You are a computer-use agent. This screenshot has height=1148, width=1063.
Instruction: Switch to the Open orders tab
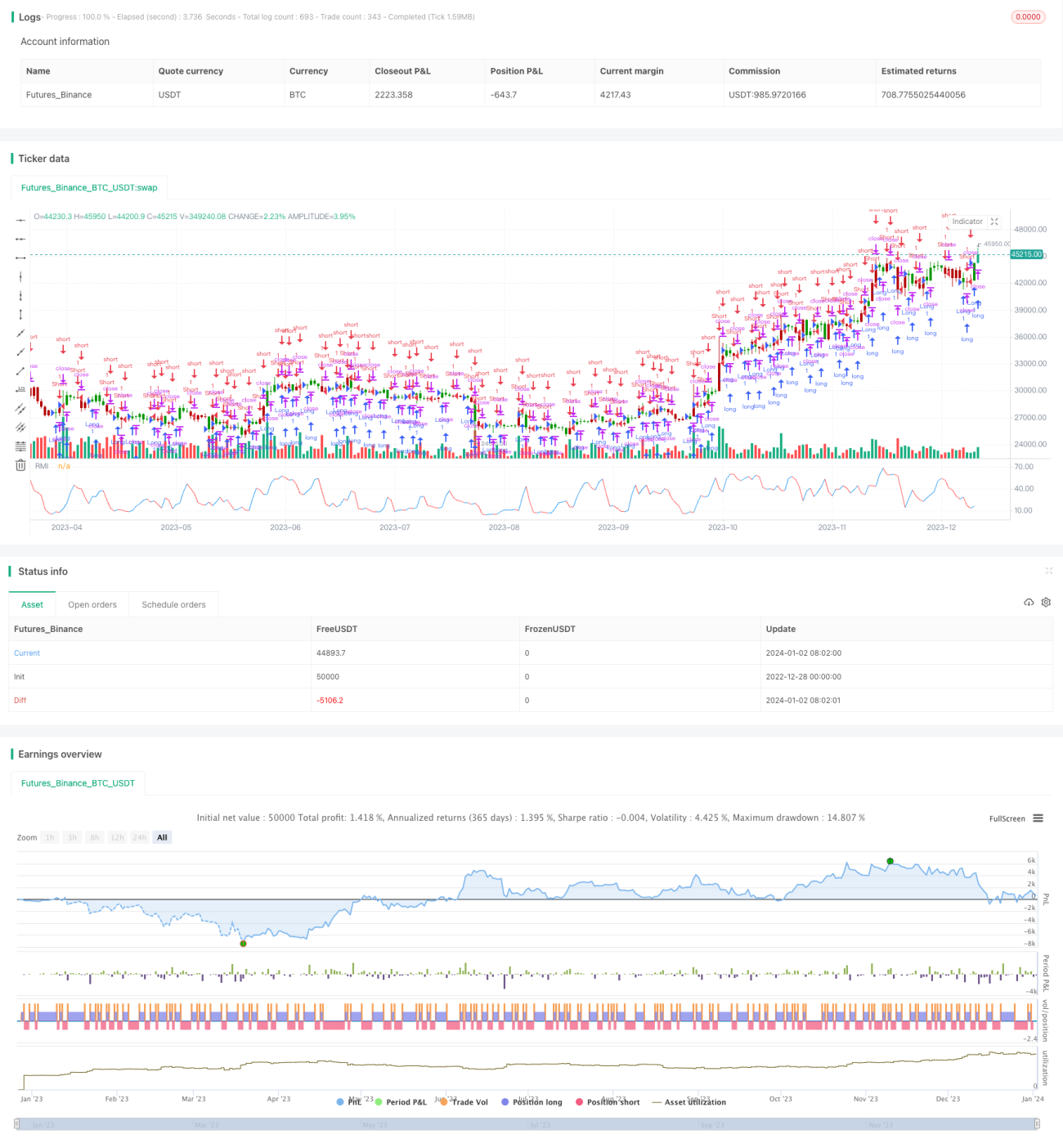coord(92,605)
